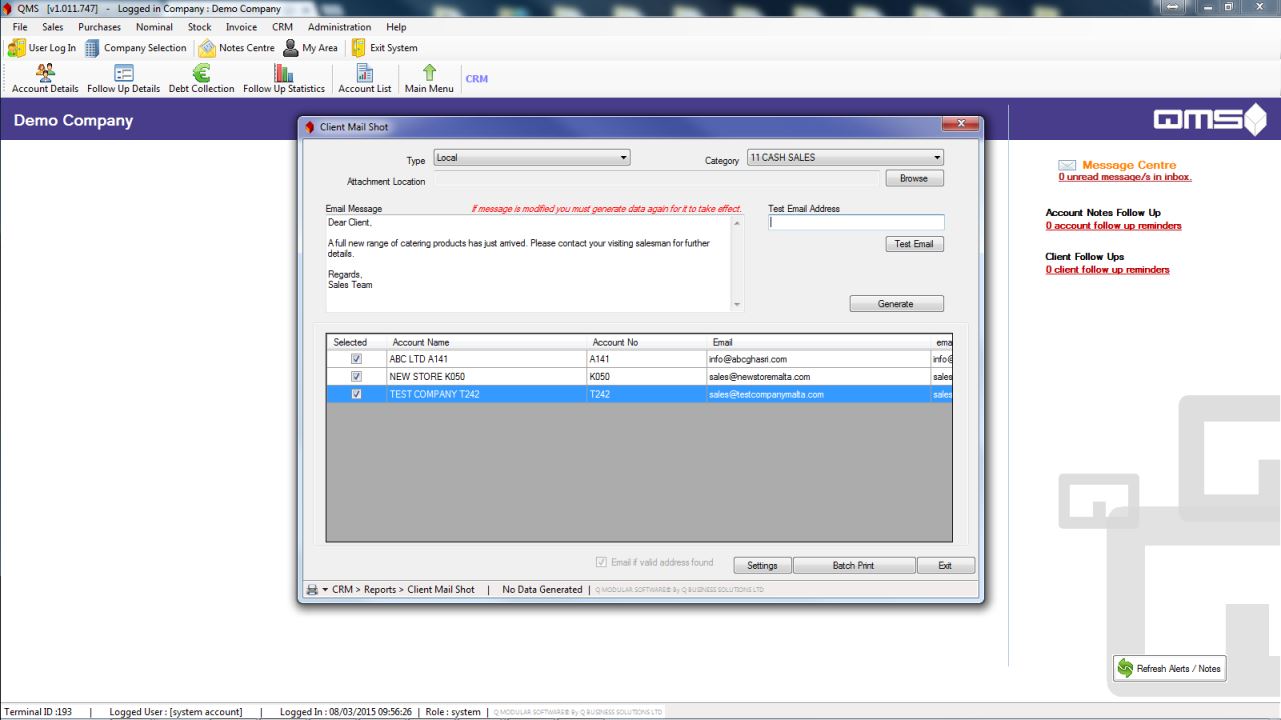
Task: Click the Selected column header
Action: [x=356, y=342]
